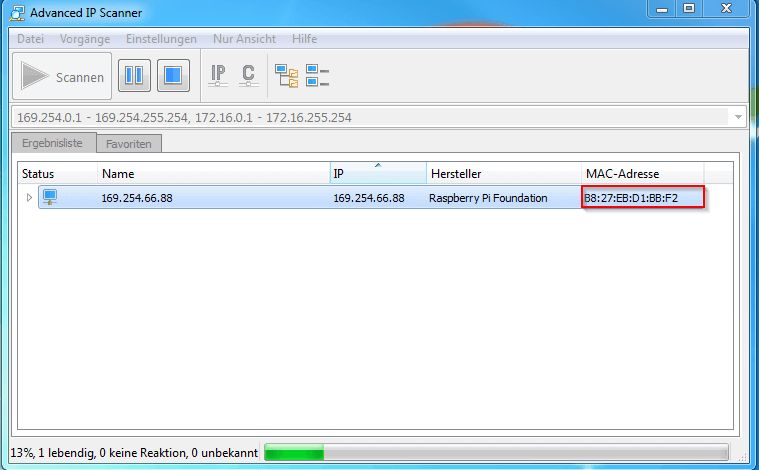Open the Nur Ansicht menu
759x470 pixels.
tap(244, 39)
